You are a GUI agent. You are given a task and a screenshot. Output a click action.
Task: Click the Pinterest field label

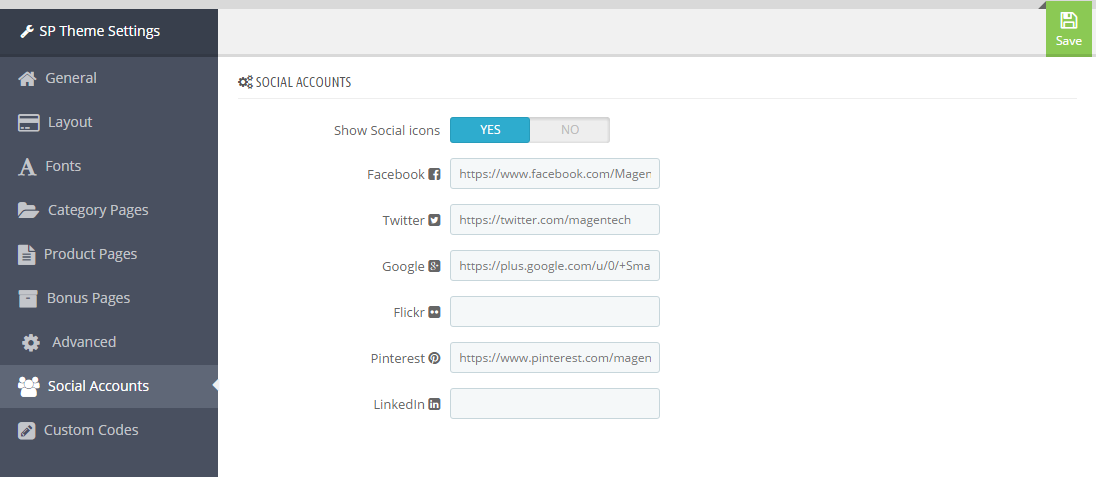tap(398, 359)
